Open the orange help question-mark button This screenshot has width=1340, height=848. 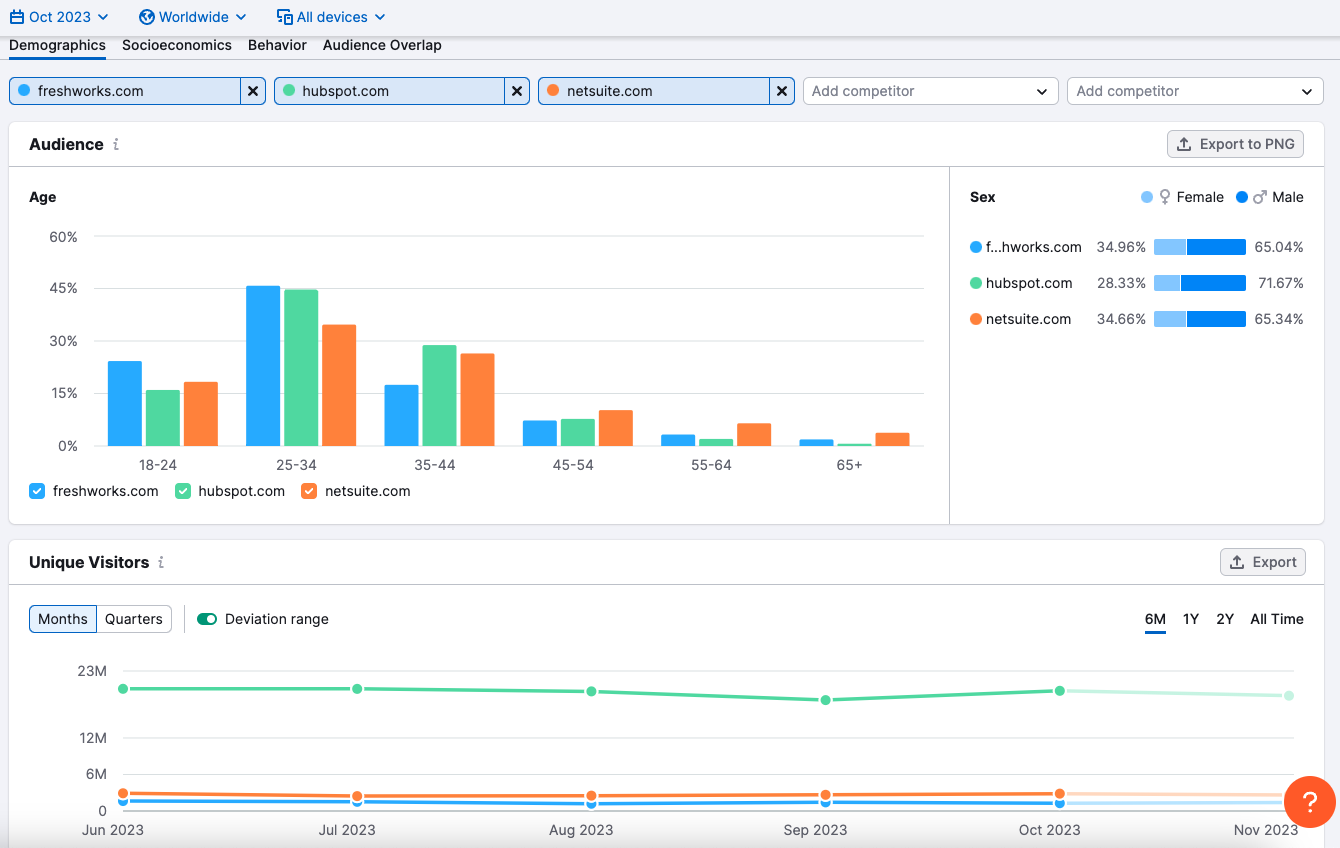point(1310,801)
